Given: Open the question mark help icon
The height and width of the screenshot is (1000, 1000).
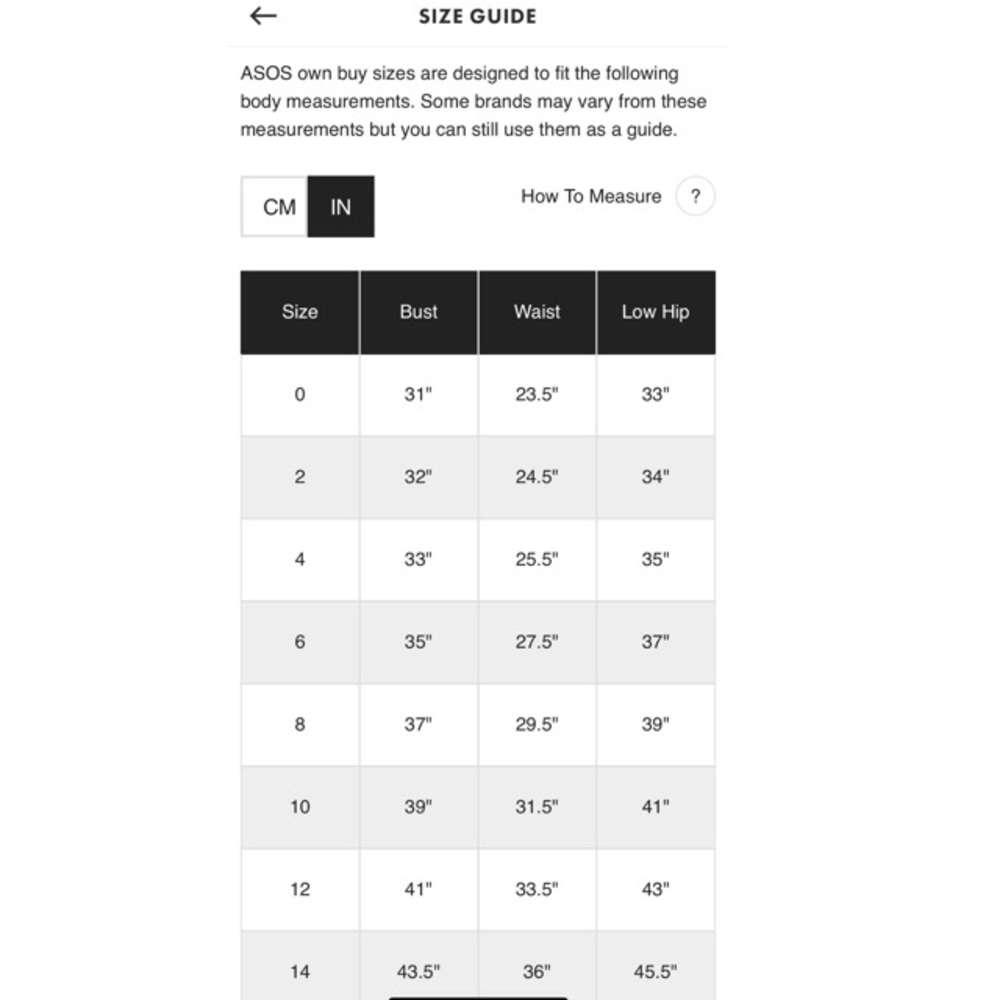Looking at the screenshot, I should [695, 196].
